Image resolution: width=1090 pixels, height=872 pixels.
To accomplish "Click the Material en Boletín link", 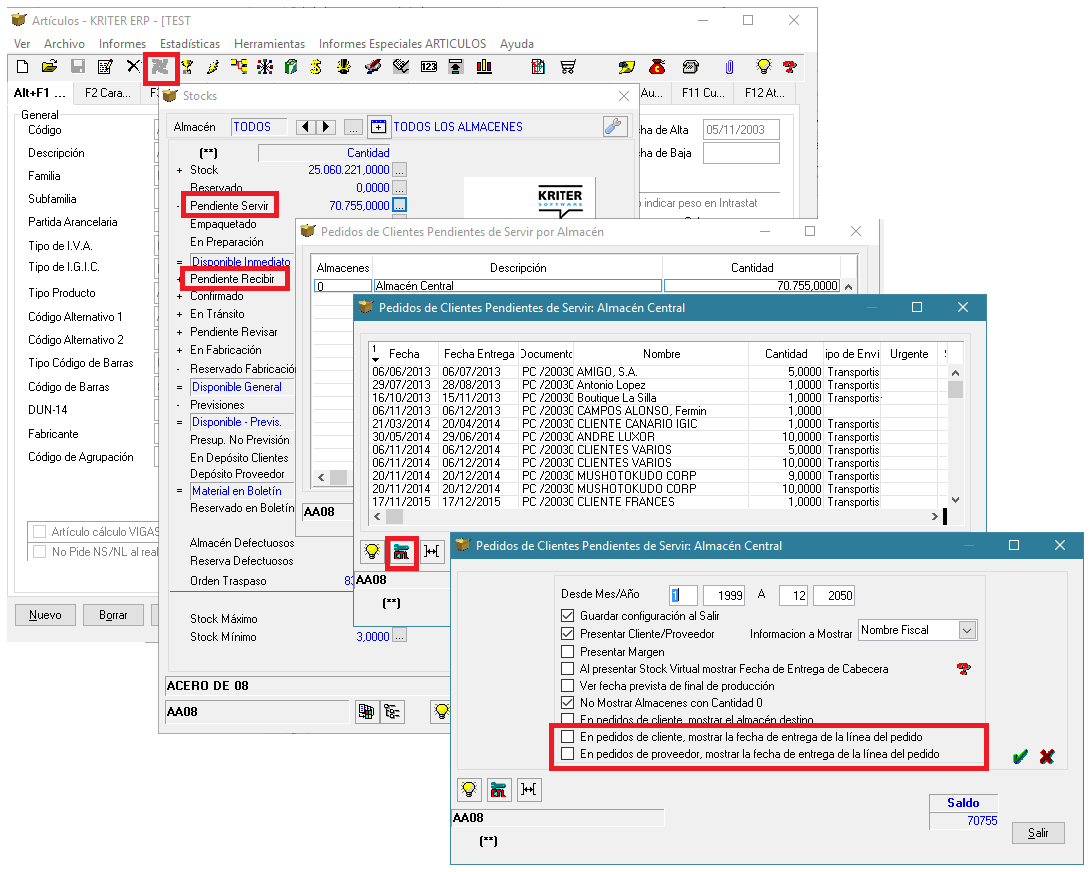I will pos(237,491).
